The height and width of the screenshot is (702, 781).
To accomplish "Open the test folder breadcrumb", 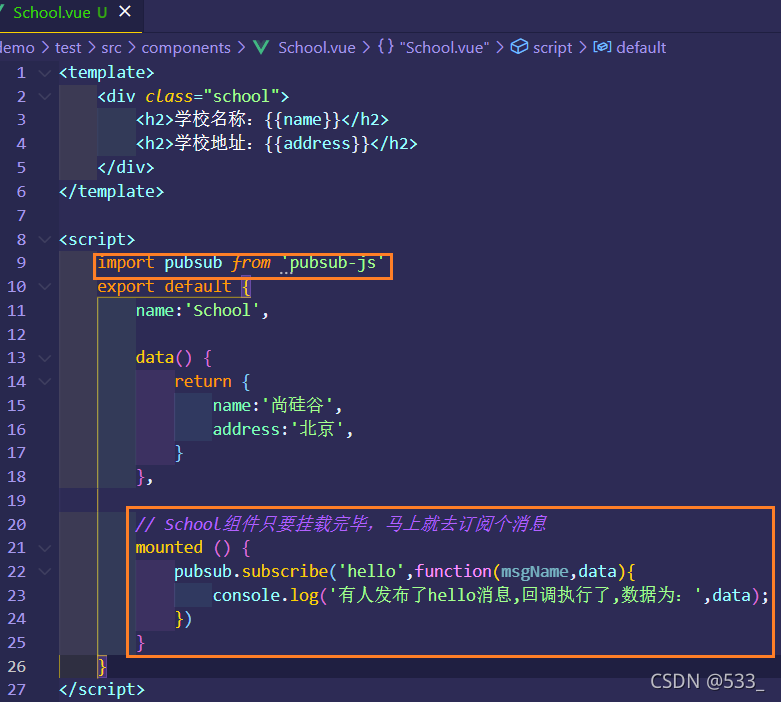I will (68, 48).
